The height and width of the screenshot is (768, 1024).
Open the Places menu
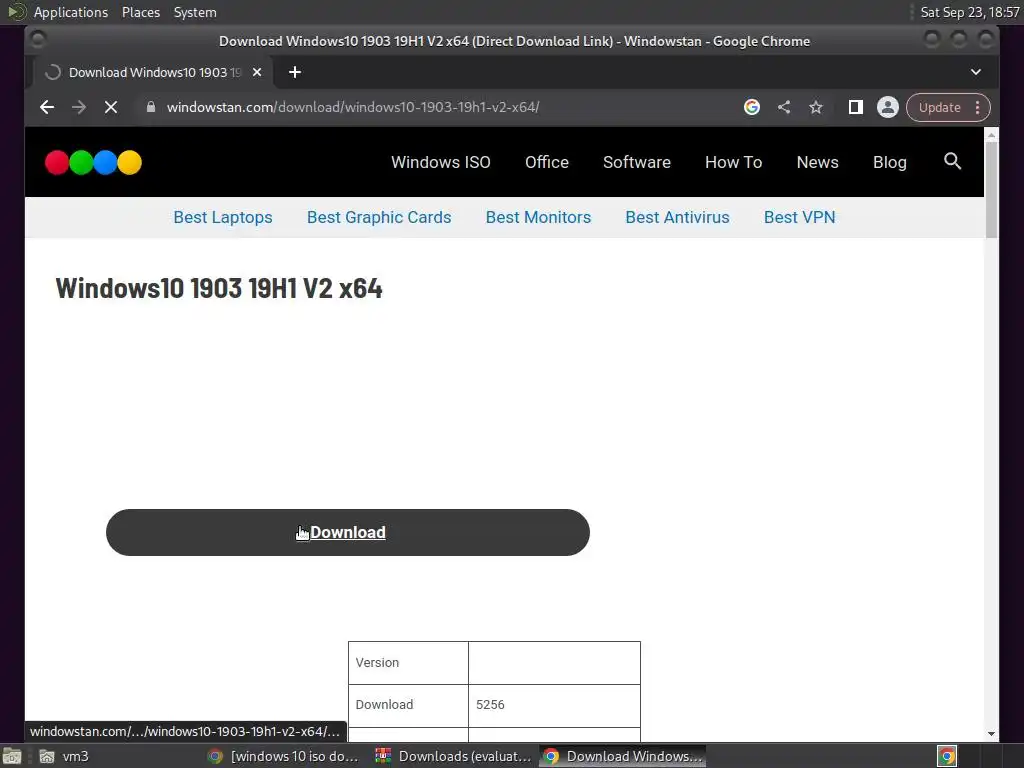(140, 12)
